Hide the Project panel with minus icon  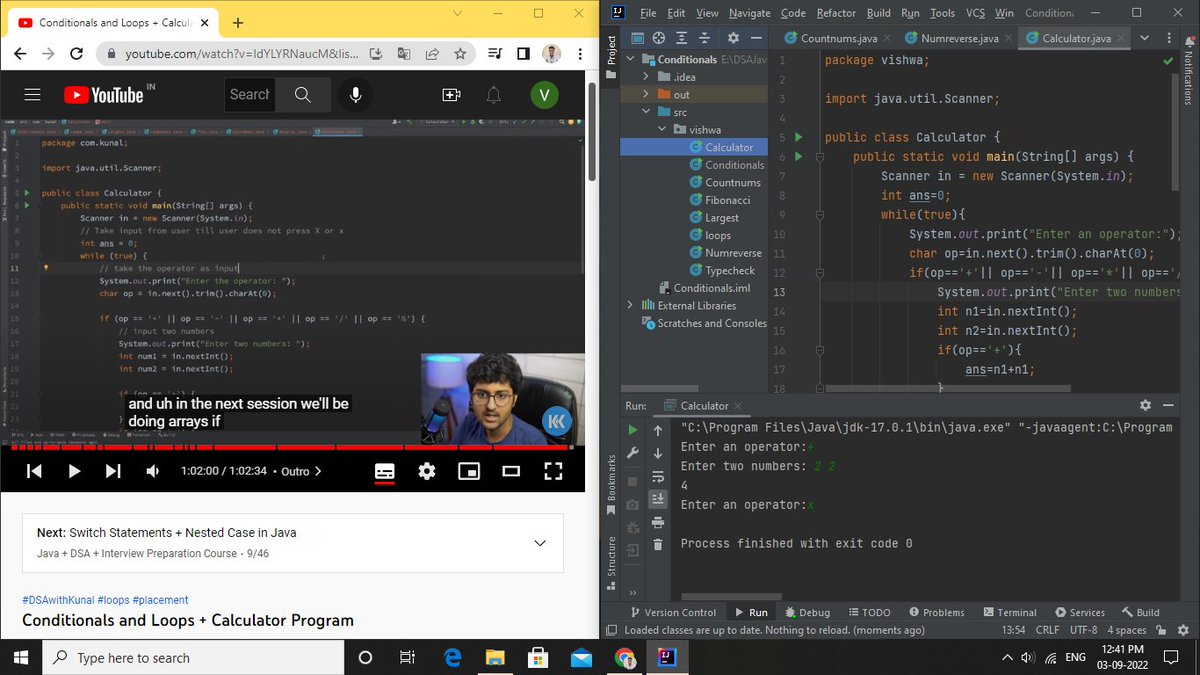click(x=756, y=38)
